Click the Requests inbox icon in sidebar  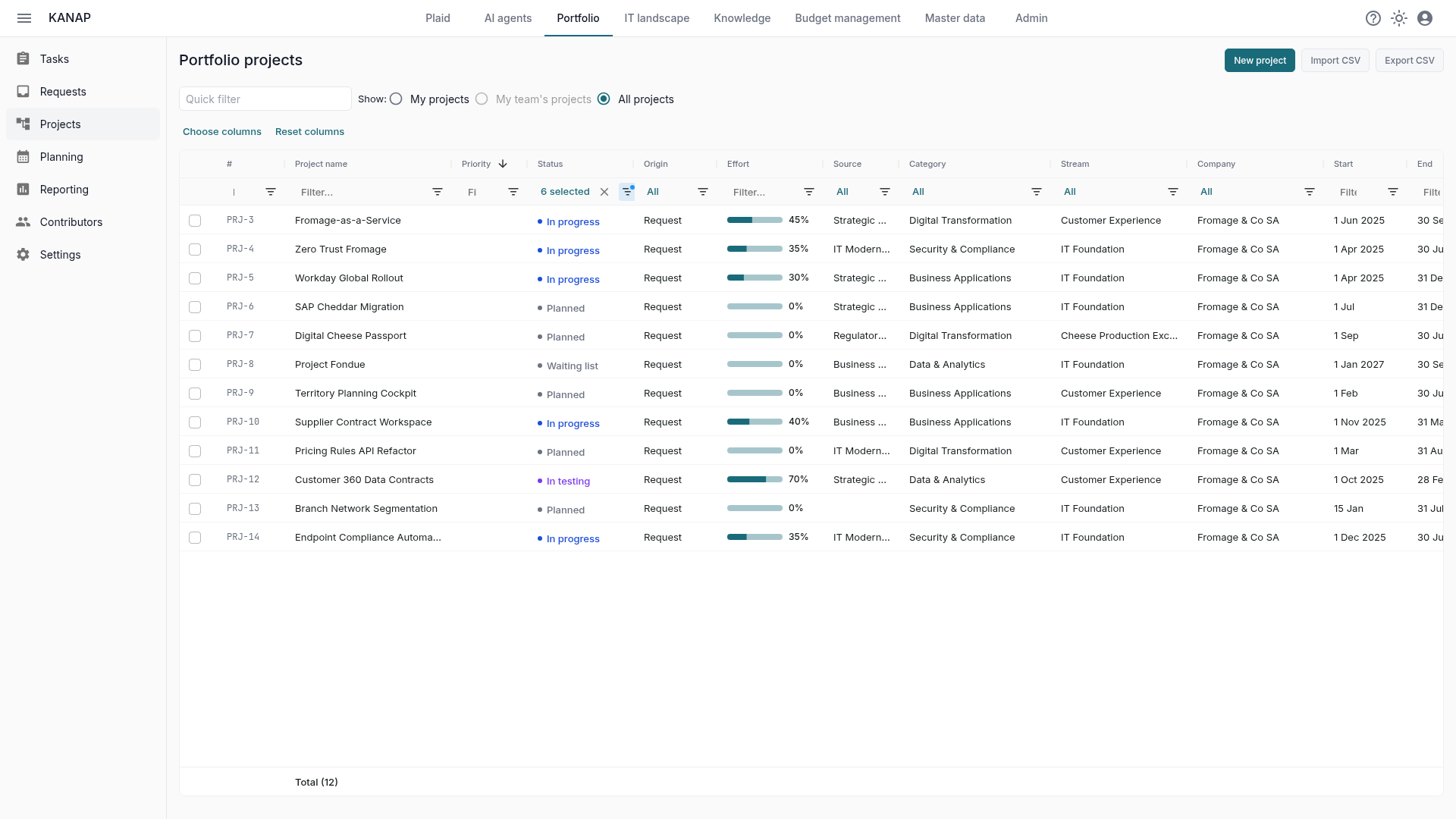point(24,91)
